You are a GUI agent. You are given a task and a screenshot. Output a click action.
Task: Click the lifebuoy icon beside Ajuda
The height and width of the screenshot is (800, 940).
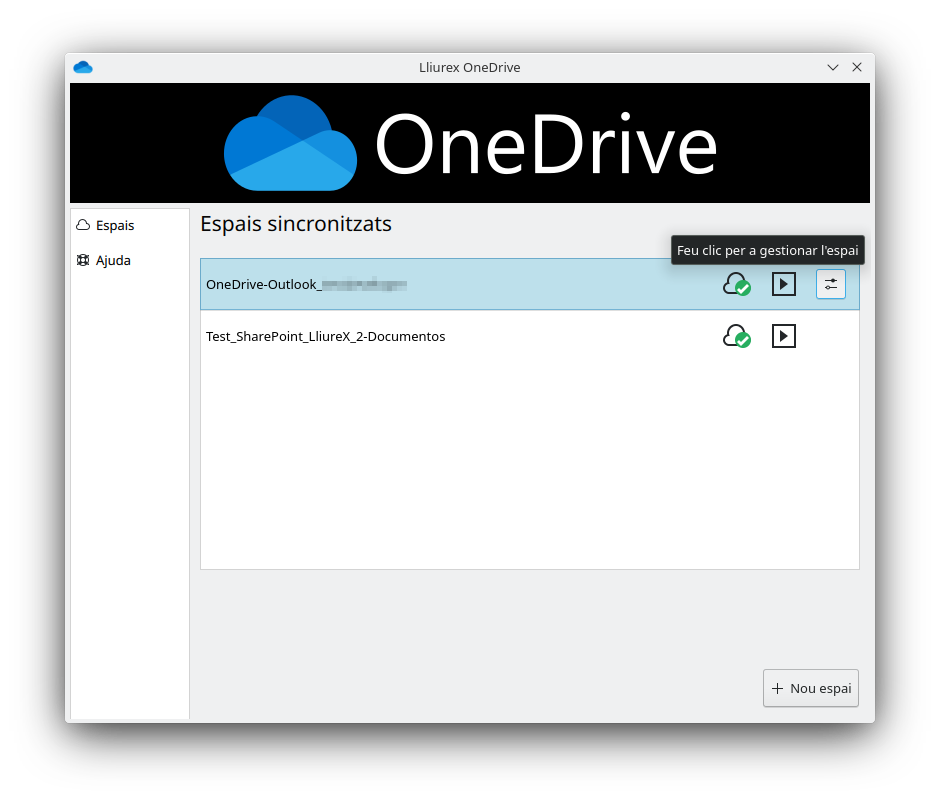[83, 261]
